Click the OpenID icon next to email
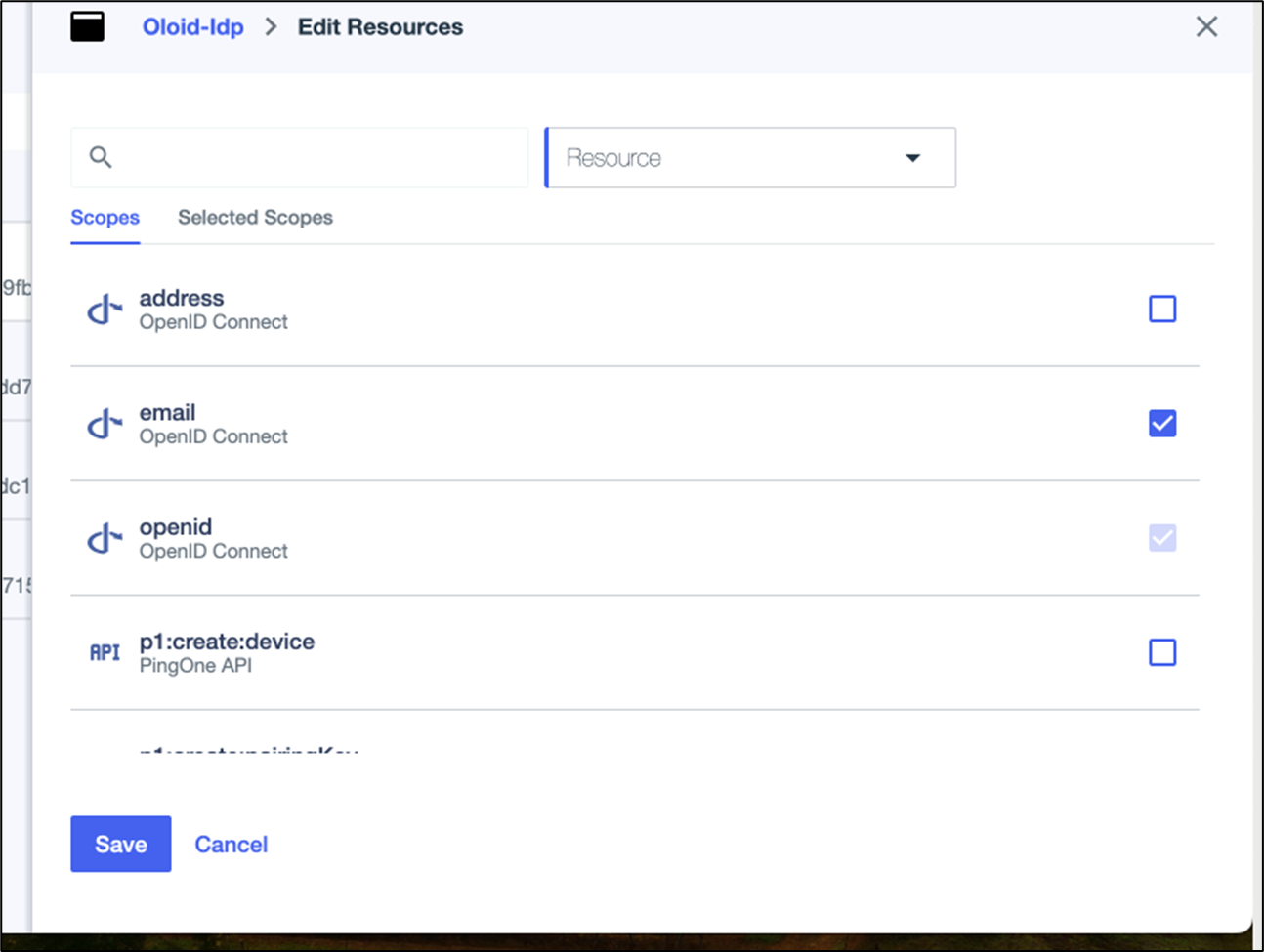The height and width of the screenshot is (952, 1264). [x=105, y=424]
